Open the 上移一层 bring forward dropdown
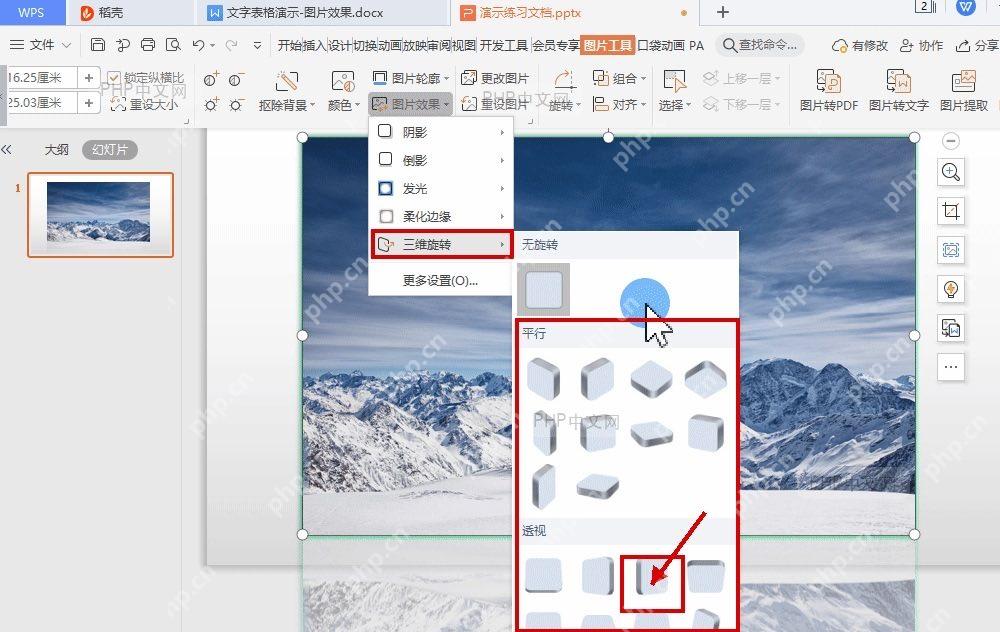1000x632 pixels. click(x=742, y=78)
